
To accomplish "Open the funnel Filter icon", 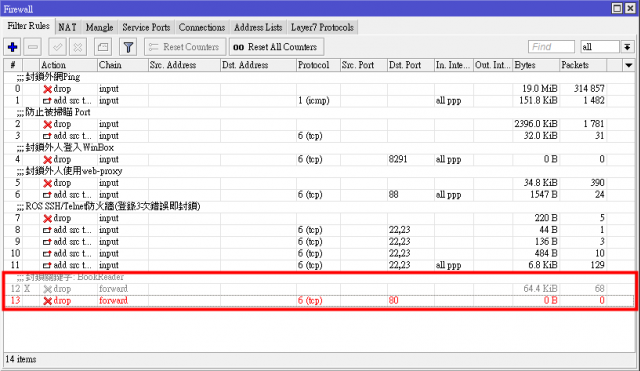I will (128, 47).
